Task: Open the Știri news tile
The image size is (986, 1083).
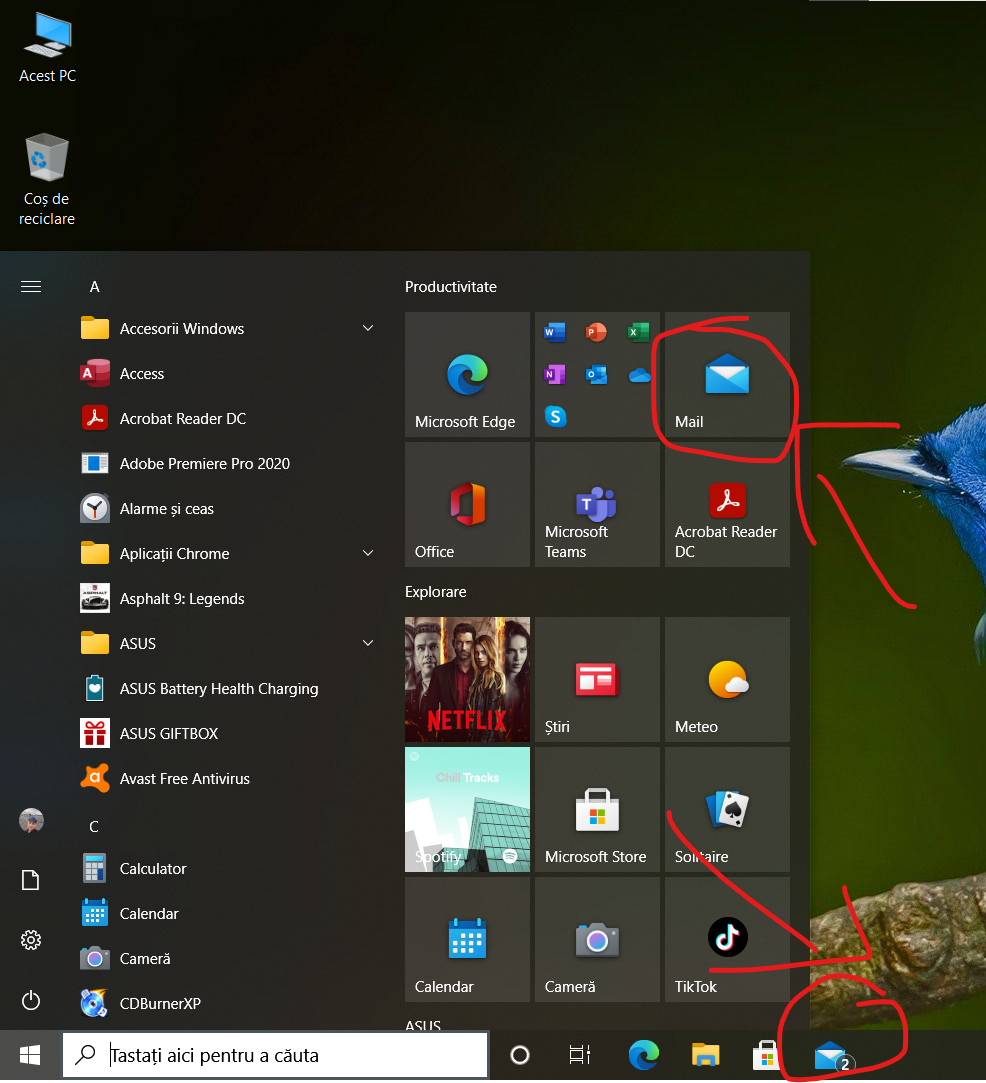Action: [x=597, y=680]
